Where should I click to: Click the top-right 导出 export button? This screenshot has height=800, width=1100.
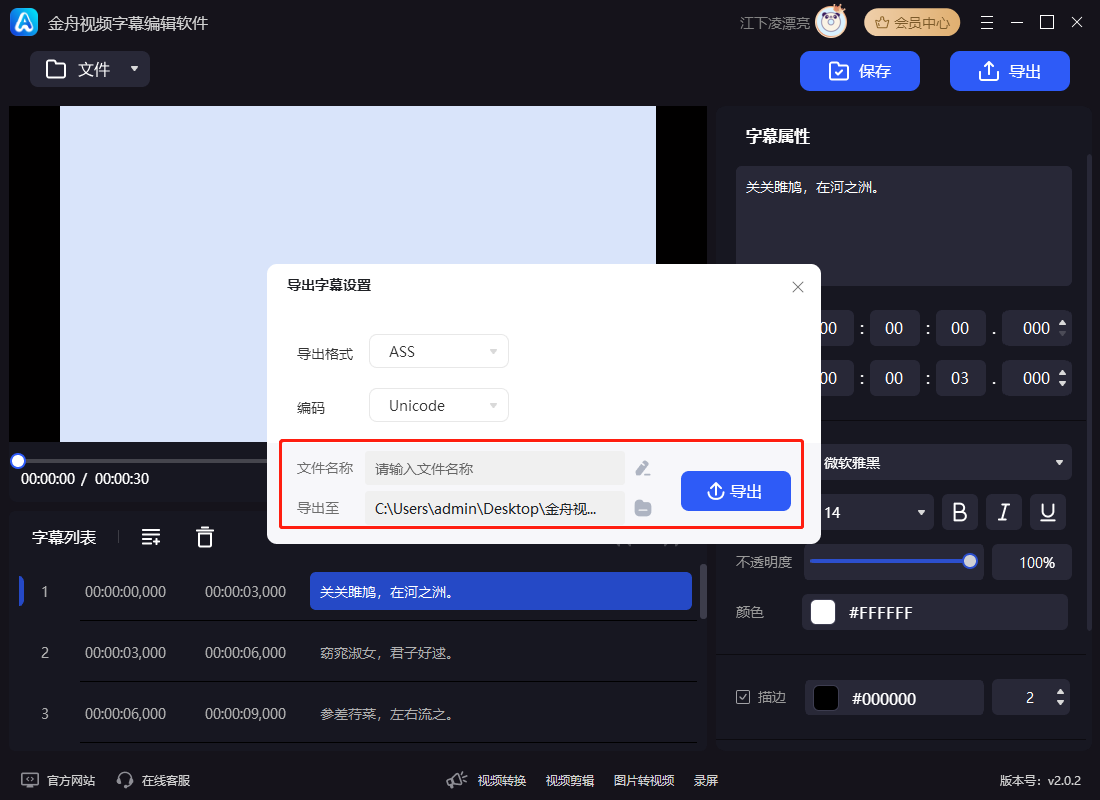(1010, 71)
